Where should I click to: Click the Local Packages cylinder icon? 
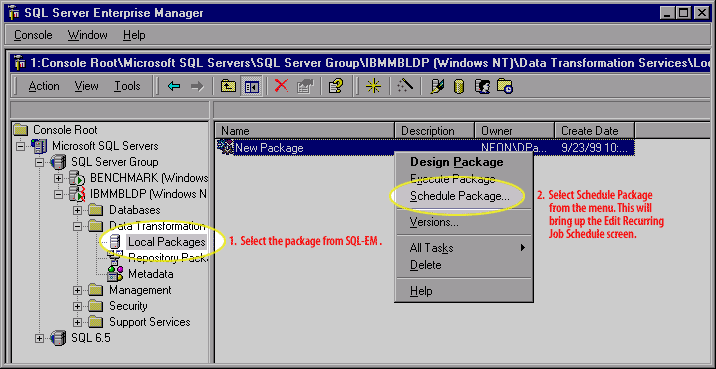[115, 242]
